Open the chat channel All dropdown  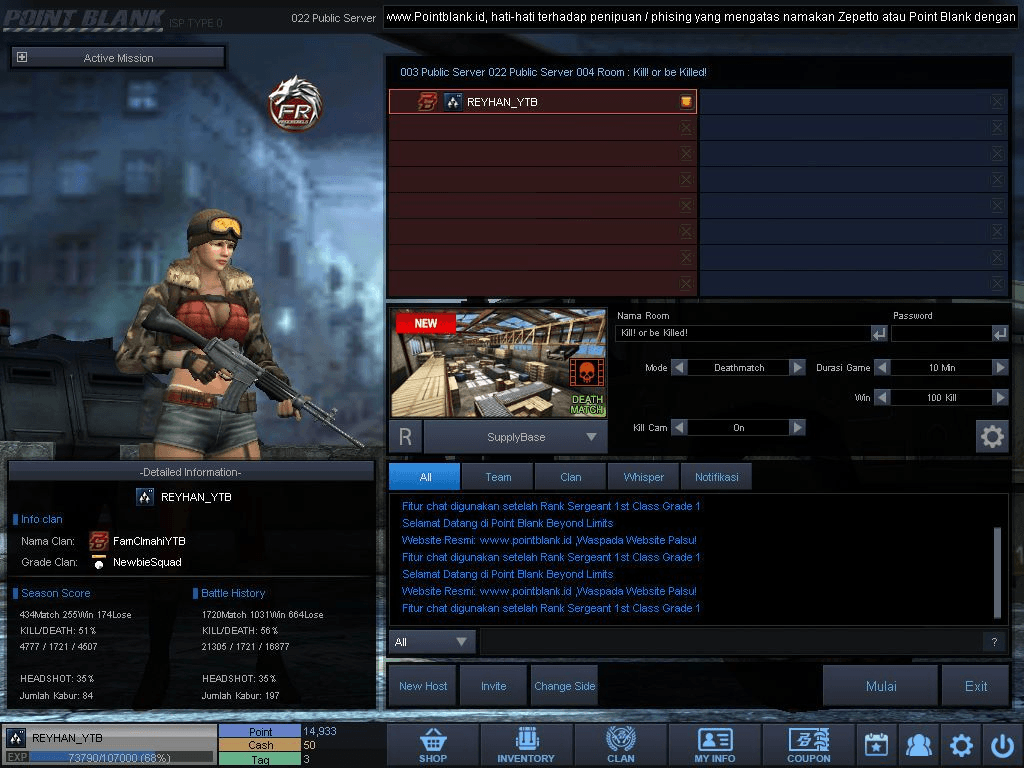point(432,642)
